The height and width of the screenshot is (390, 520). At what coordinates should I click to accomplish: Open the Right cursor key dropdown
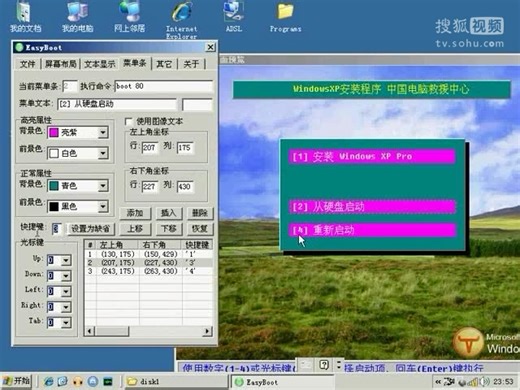point(66,307)
